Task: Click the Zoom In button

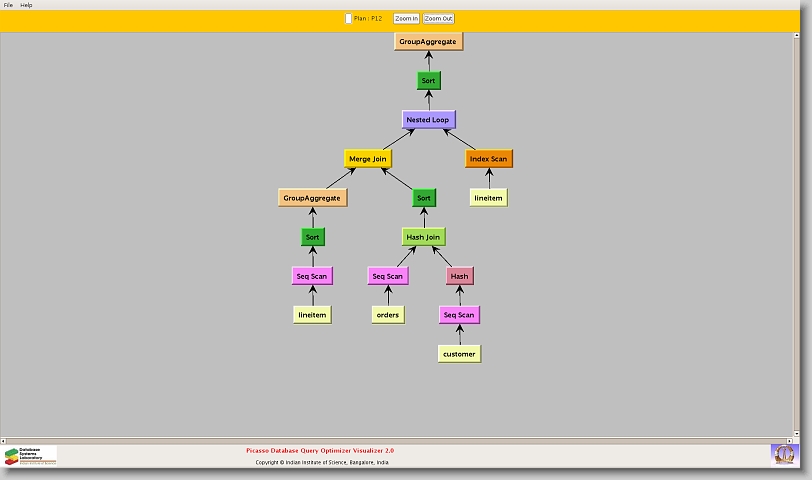Action: [x=406, y=18]
